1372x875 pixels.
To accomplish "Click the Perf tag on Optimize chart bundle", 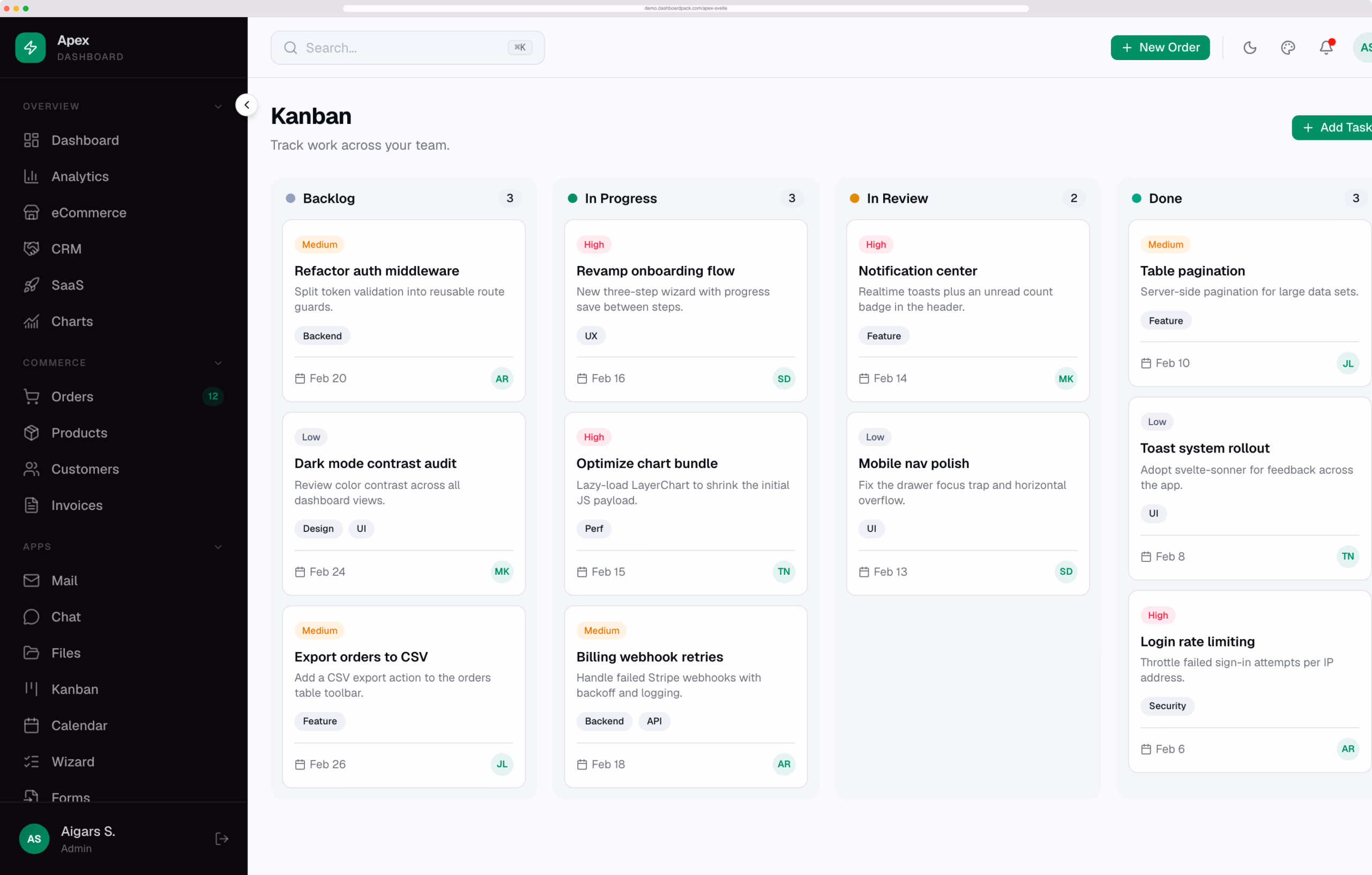I will click(593, 529).
